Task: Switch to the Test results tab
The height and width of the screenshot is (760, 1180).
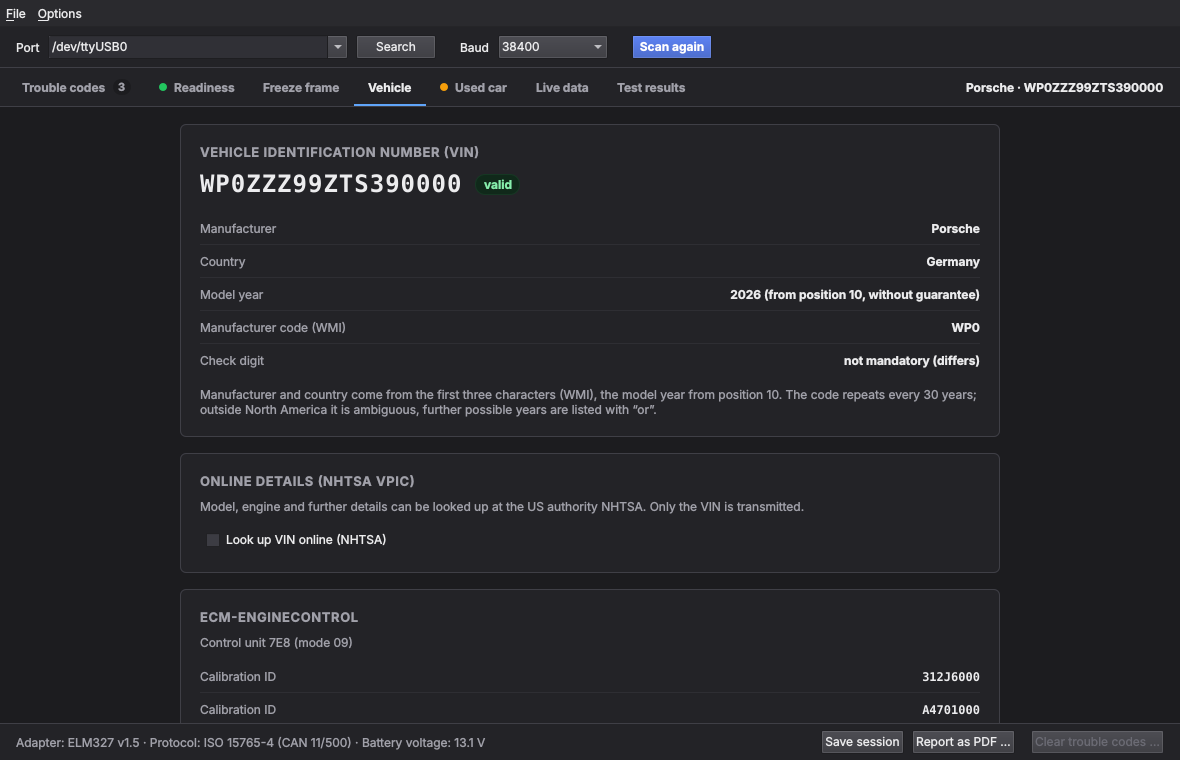Action: click(x=651, y=87)
